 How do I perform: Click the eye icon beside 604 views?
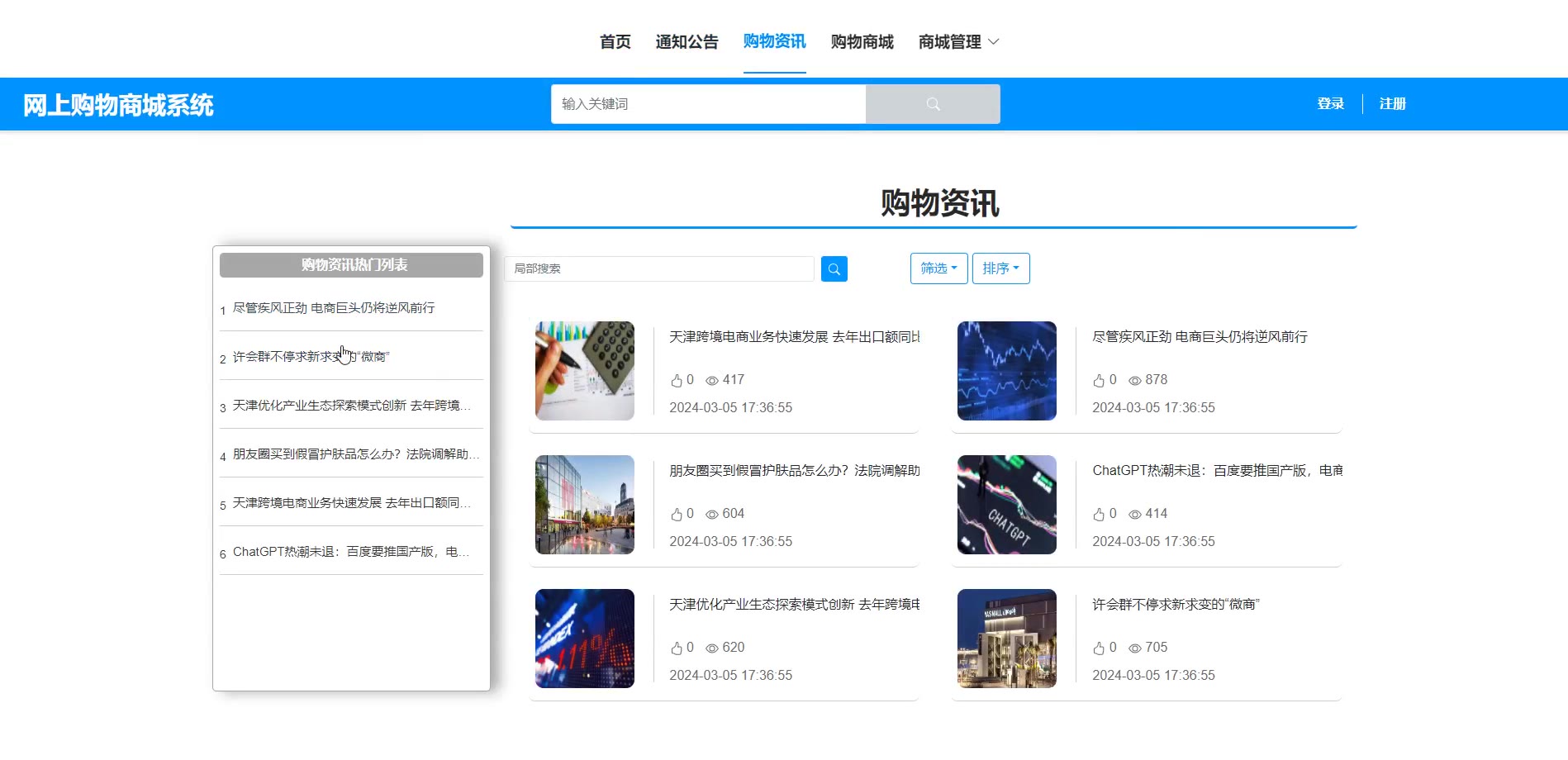pos(711,515)
